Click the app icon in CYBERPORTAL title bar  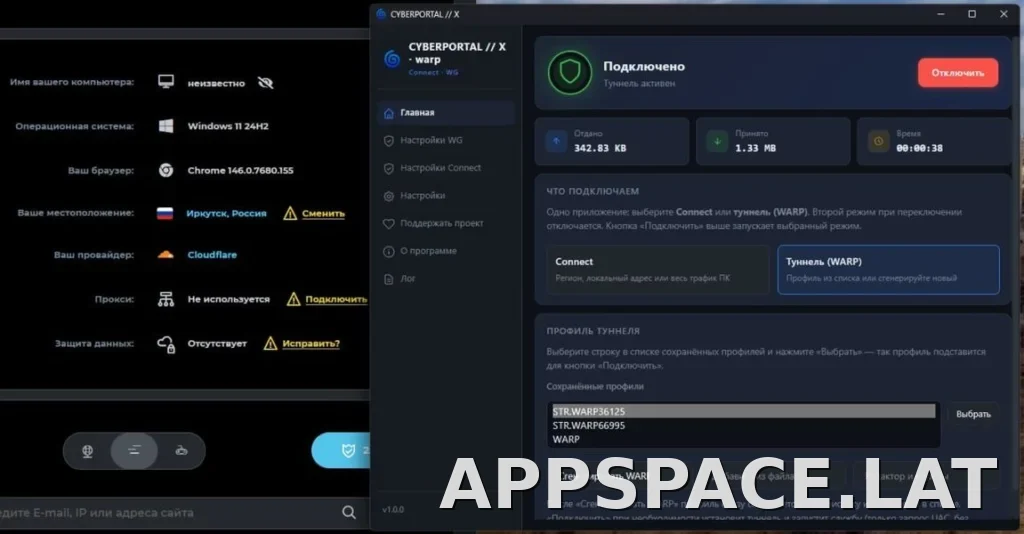(381, 14)
